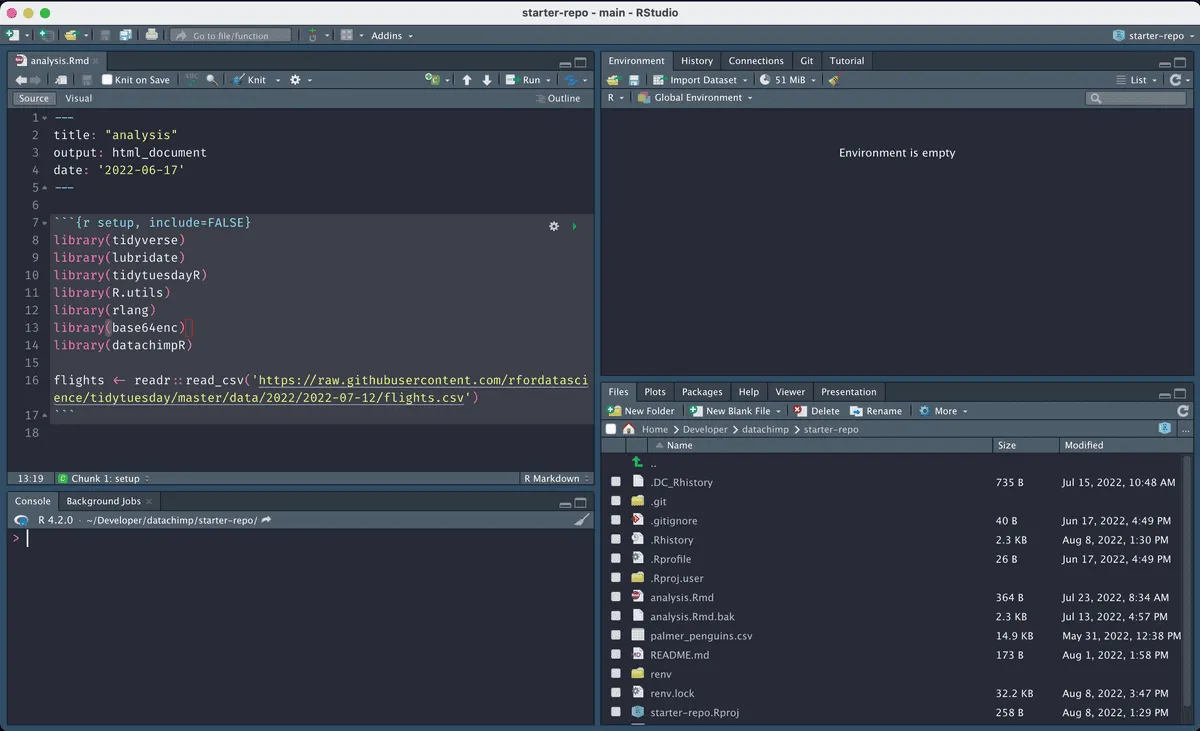Click the Show in New Window icon
The width and height of the screenshot is (1200, 731).
tap(62, 80)
